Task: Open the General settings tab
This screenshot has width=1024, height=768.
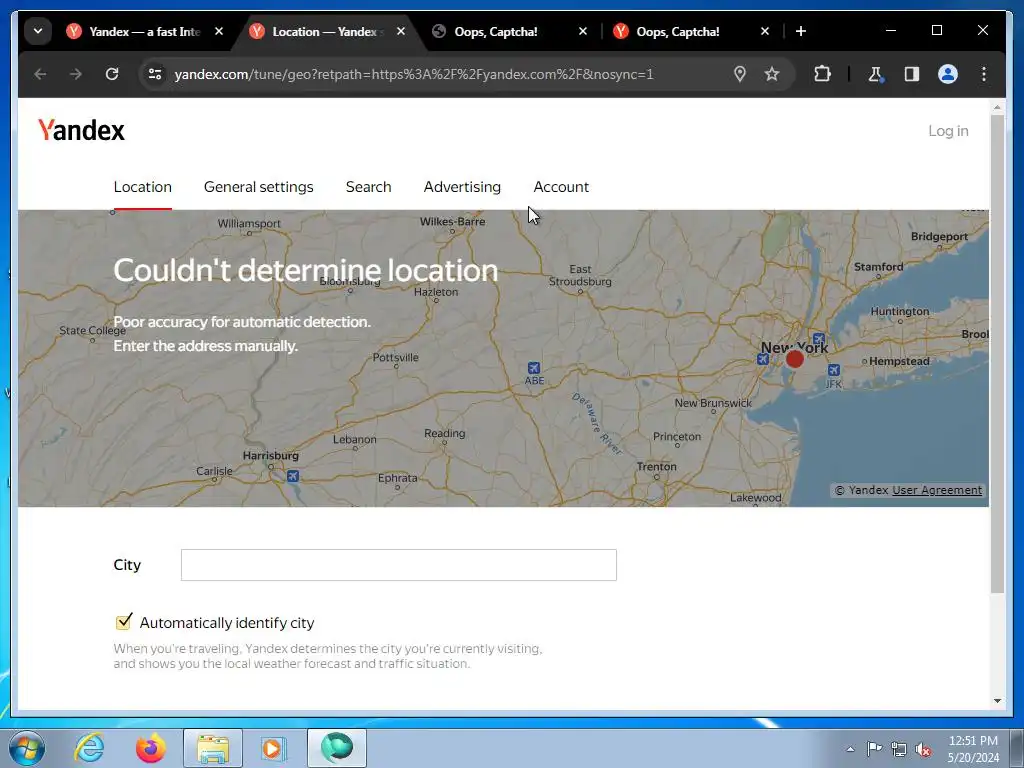Action: click(259, 187)
